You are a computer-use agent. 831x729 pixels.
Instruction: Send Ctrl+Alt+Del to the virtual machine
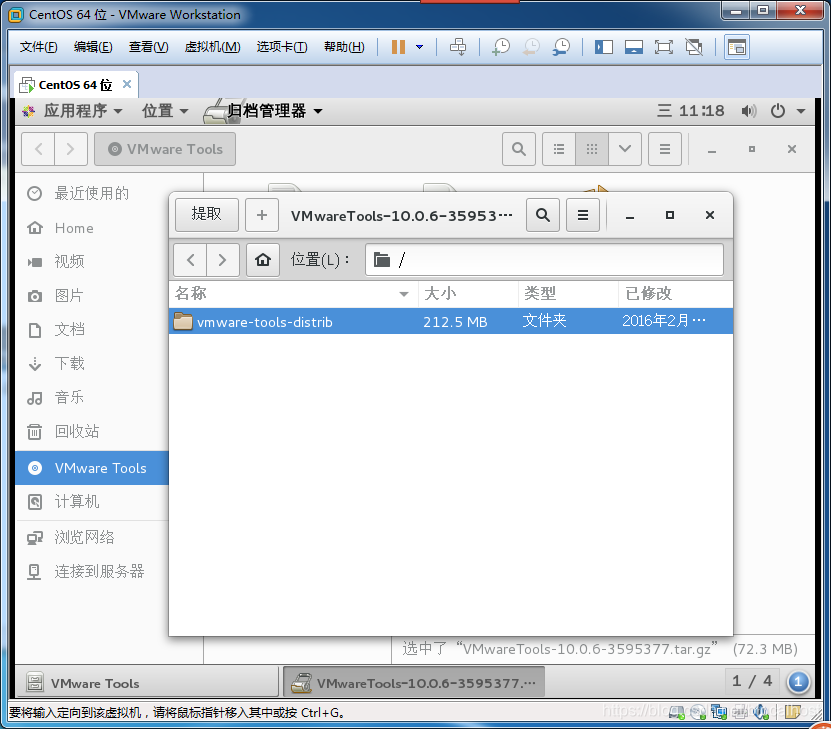458,47
